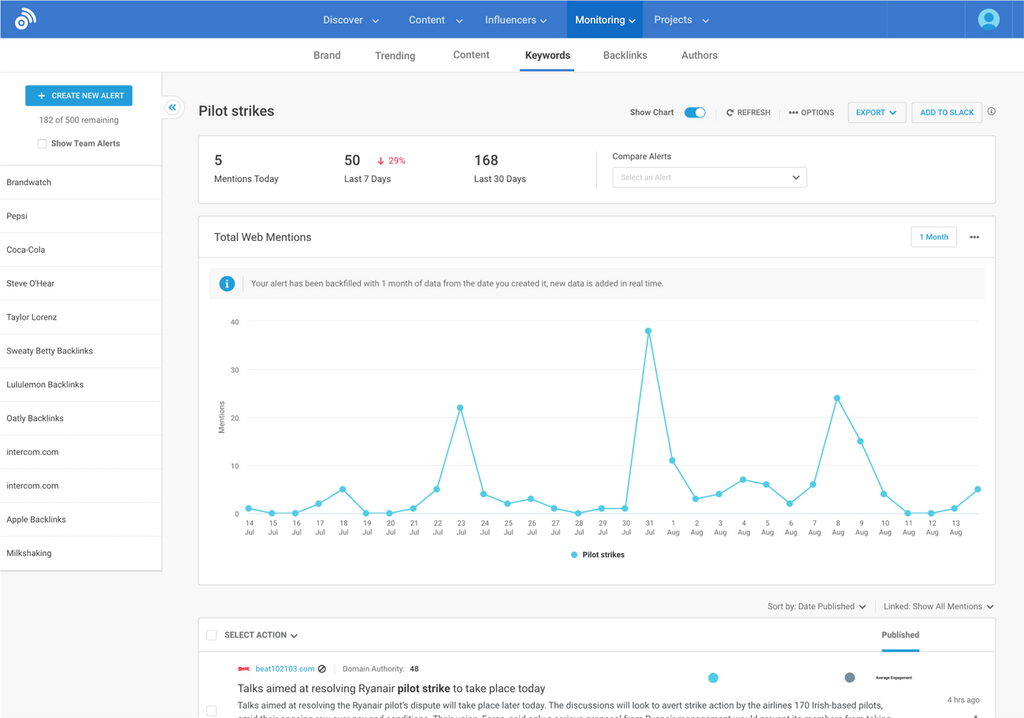Click the info icon beside Add to Slack

[991, 112]
